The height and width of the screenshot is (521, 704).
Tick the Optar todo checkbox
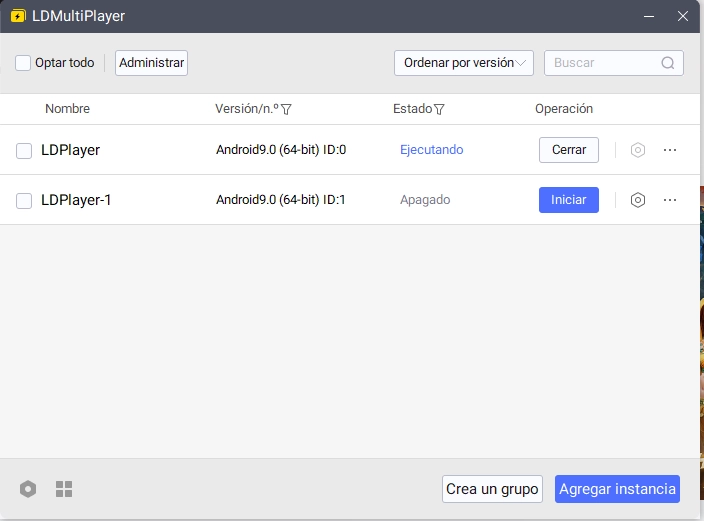(x=23, y=63)
